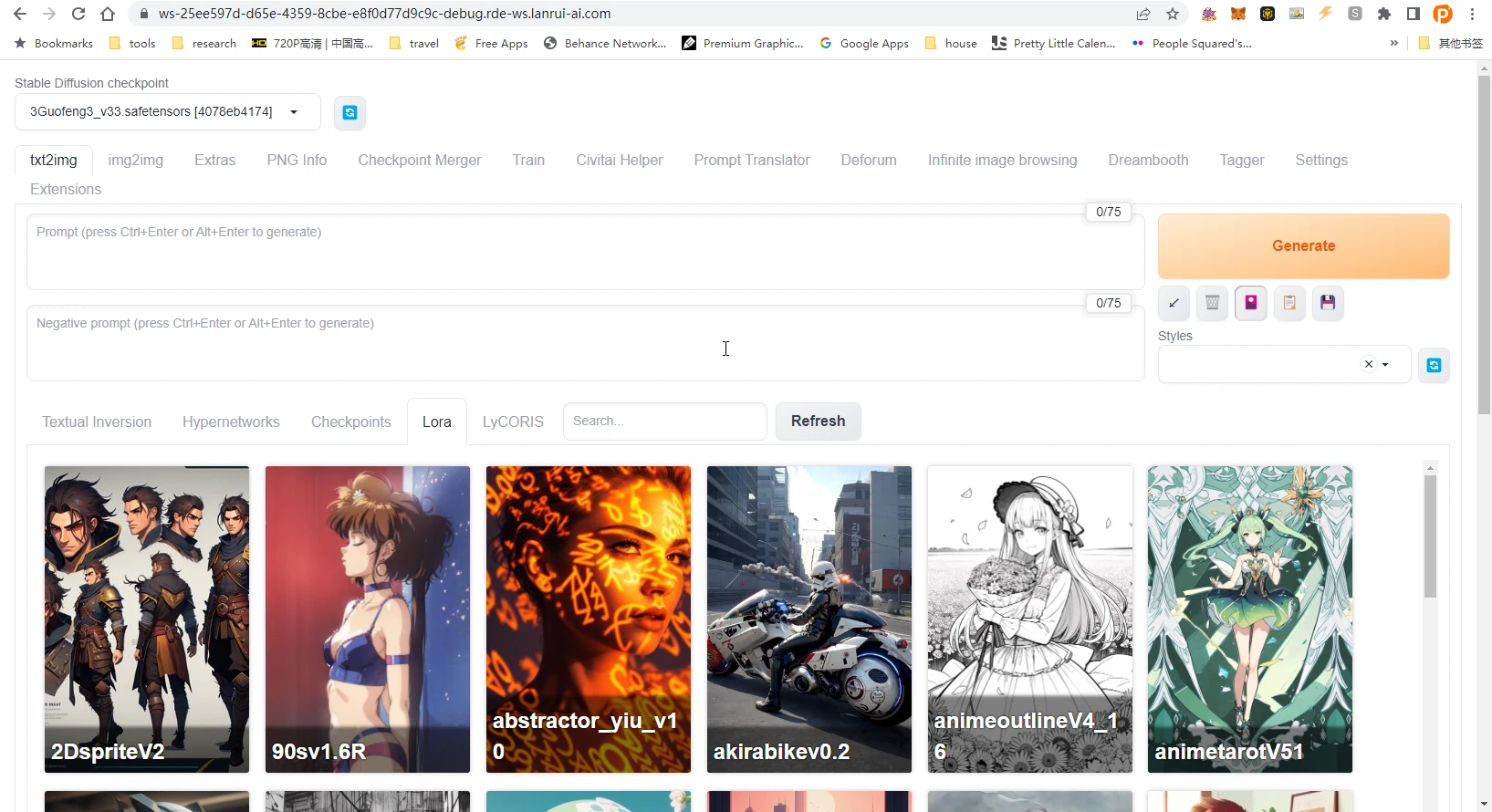This screenshot has width=1492, height=812.
Task: Open the PNG Info tab
Action: pyautogui.click(x=297, y=160)
